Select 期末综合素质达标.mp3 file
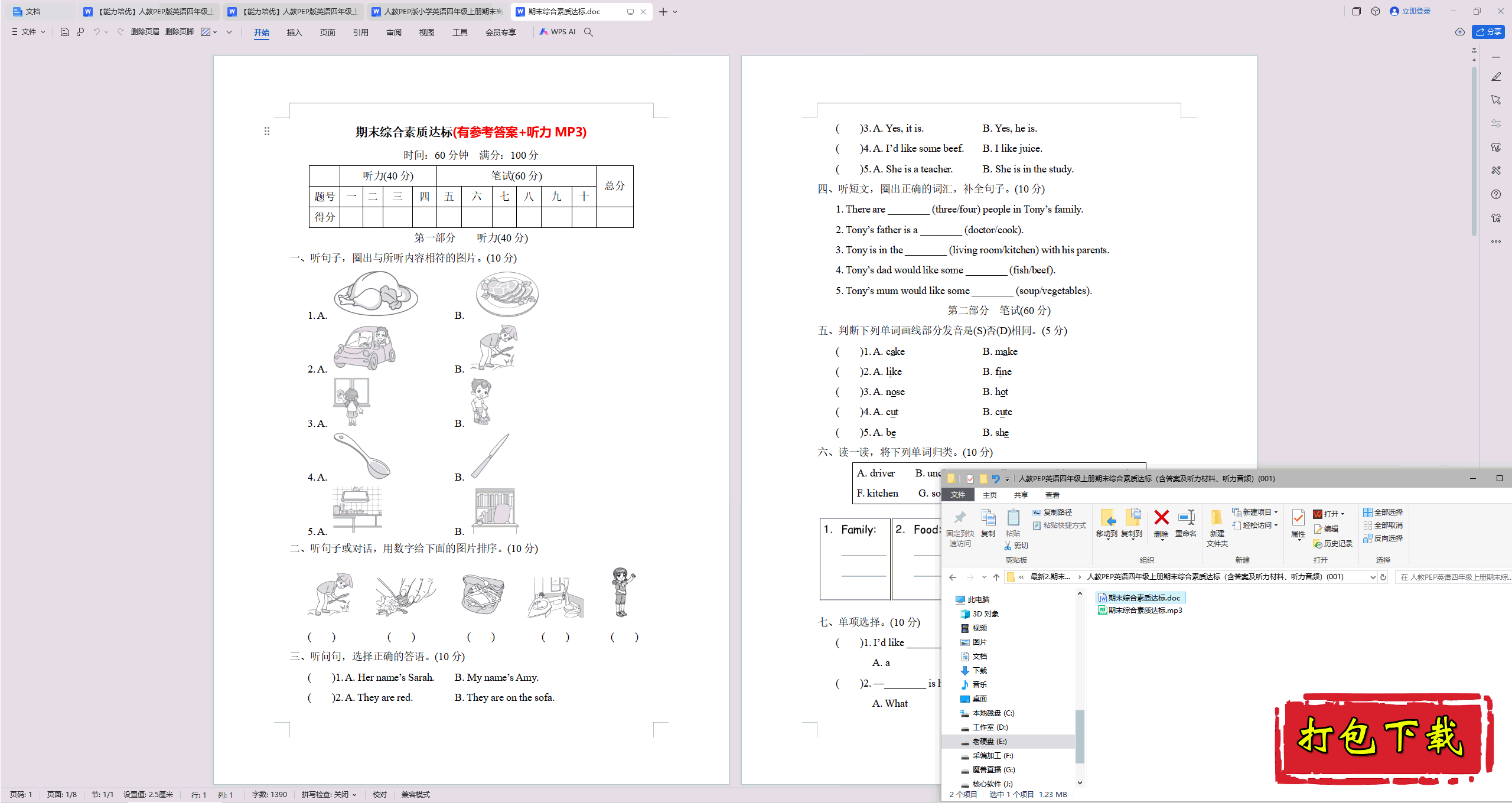The image size is (1512, 803). (1140, 611)
